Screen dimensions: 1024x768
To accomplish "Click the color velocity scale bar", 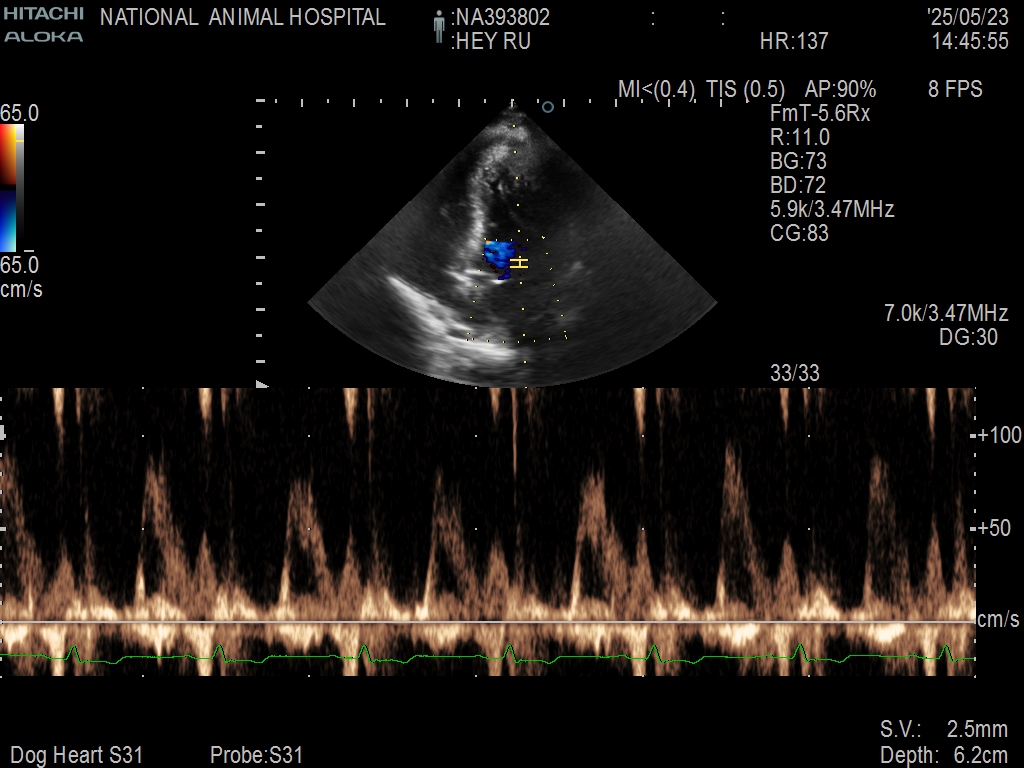I will click(x=10, y=187).
